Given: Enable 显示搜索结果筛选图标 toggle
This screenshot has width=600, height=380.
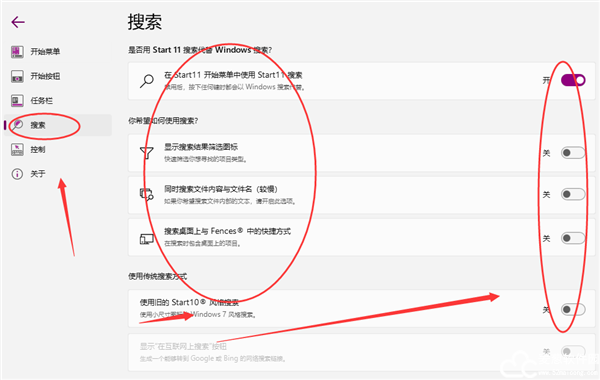Looking at the screenshot, I should pyautogui.click(x=573, y=153).
